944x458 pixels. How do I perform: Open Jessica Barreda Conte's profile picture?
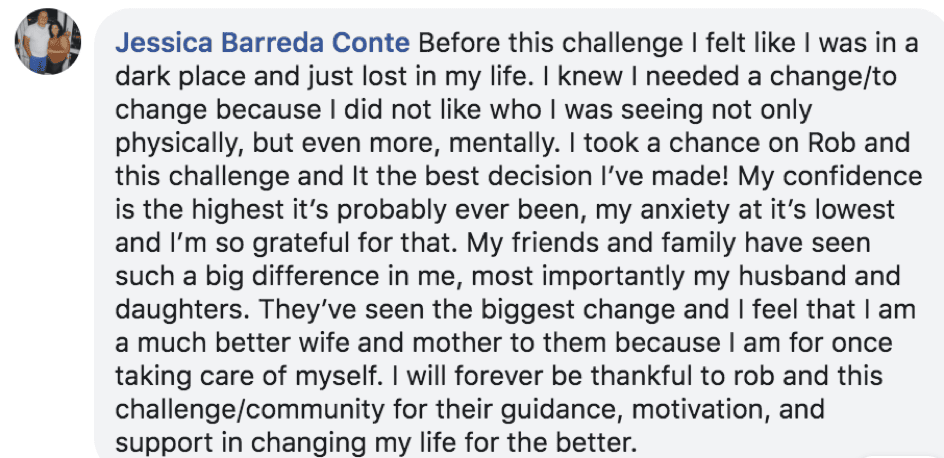tap(48, 42)
